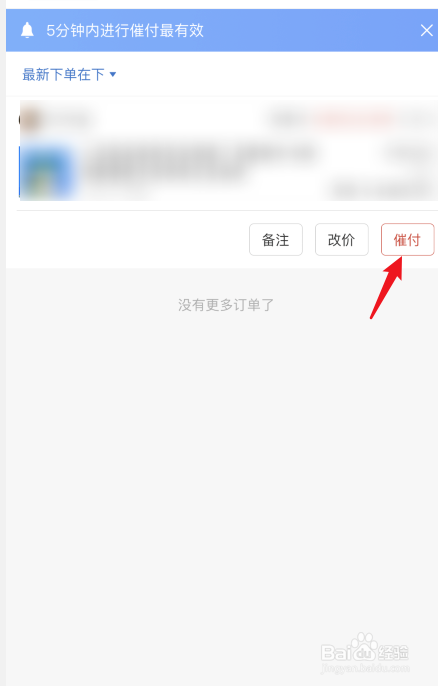Image resolution: width=438 pixels, height=686 pixels.
Task: Click the blurred red order status text
Action: tap(352, 118)
